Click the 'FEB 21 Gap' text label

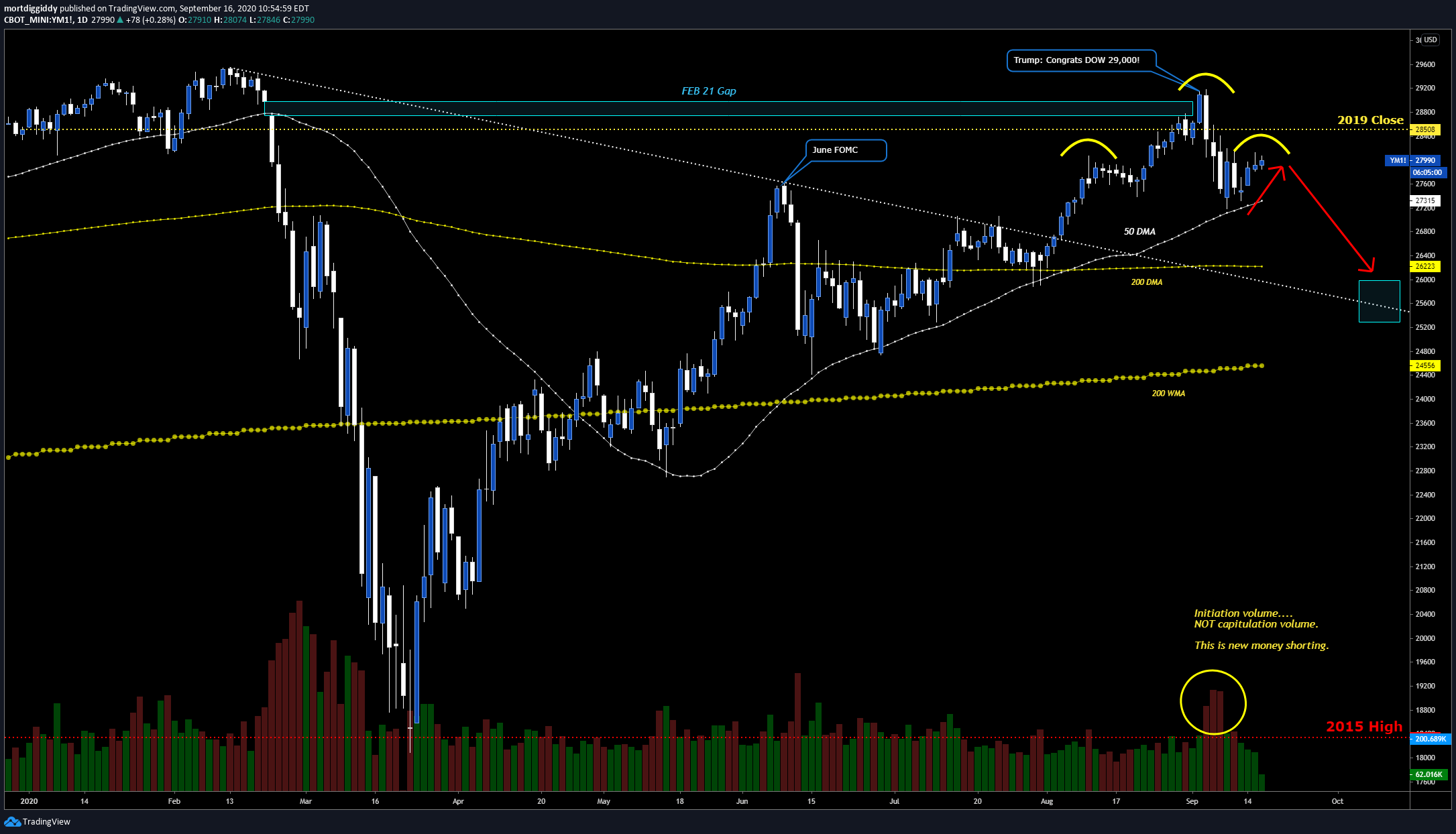click(x=708, y=91)
